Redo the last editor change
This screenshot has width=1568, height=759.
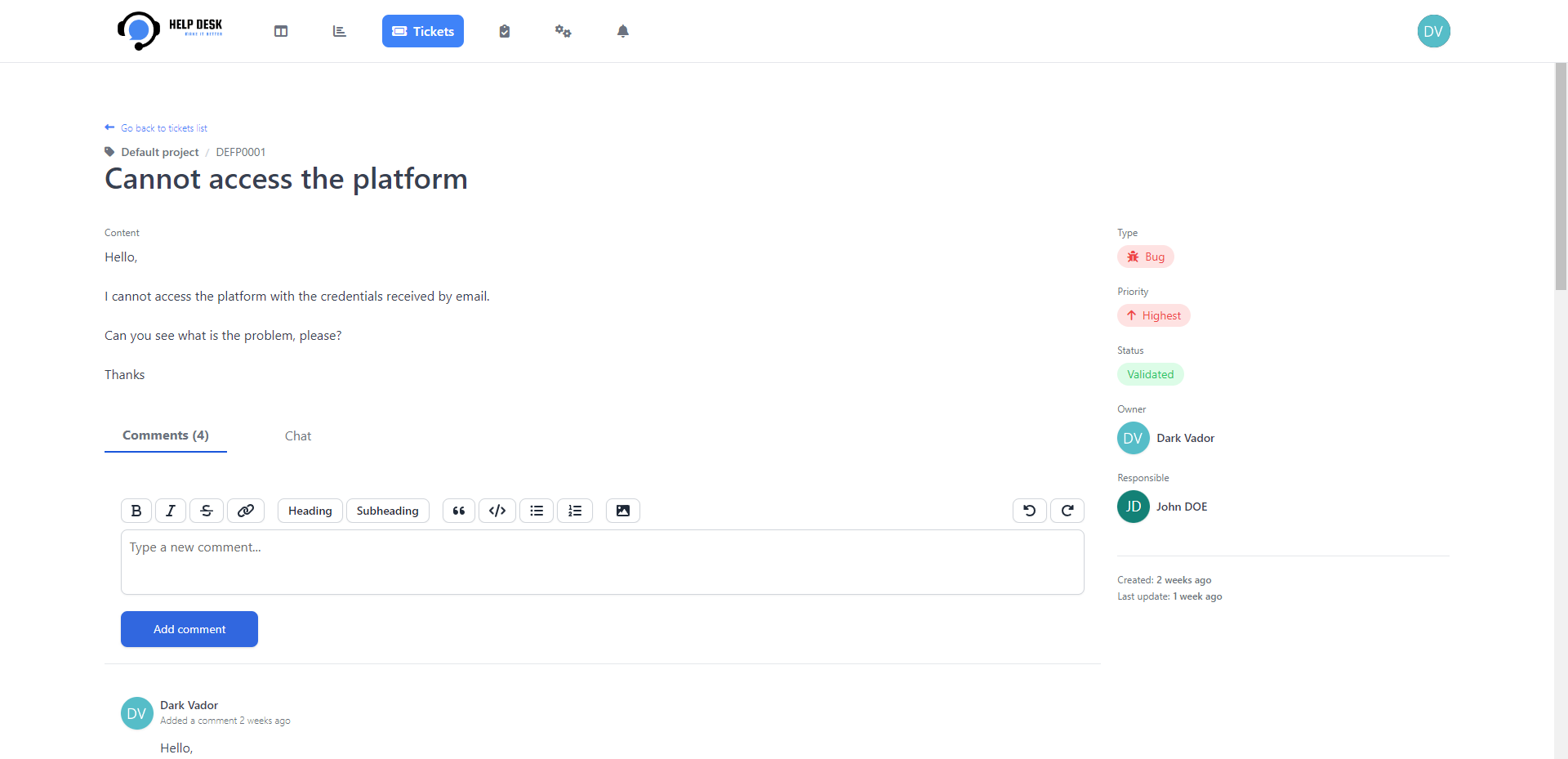click(1067, 511)
